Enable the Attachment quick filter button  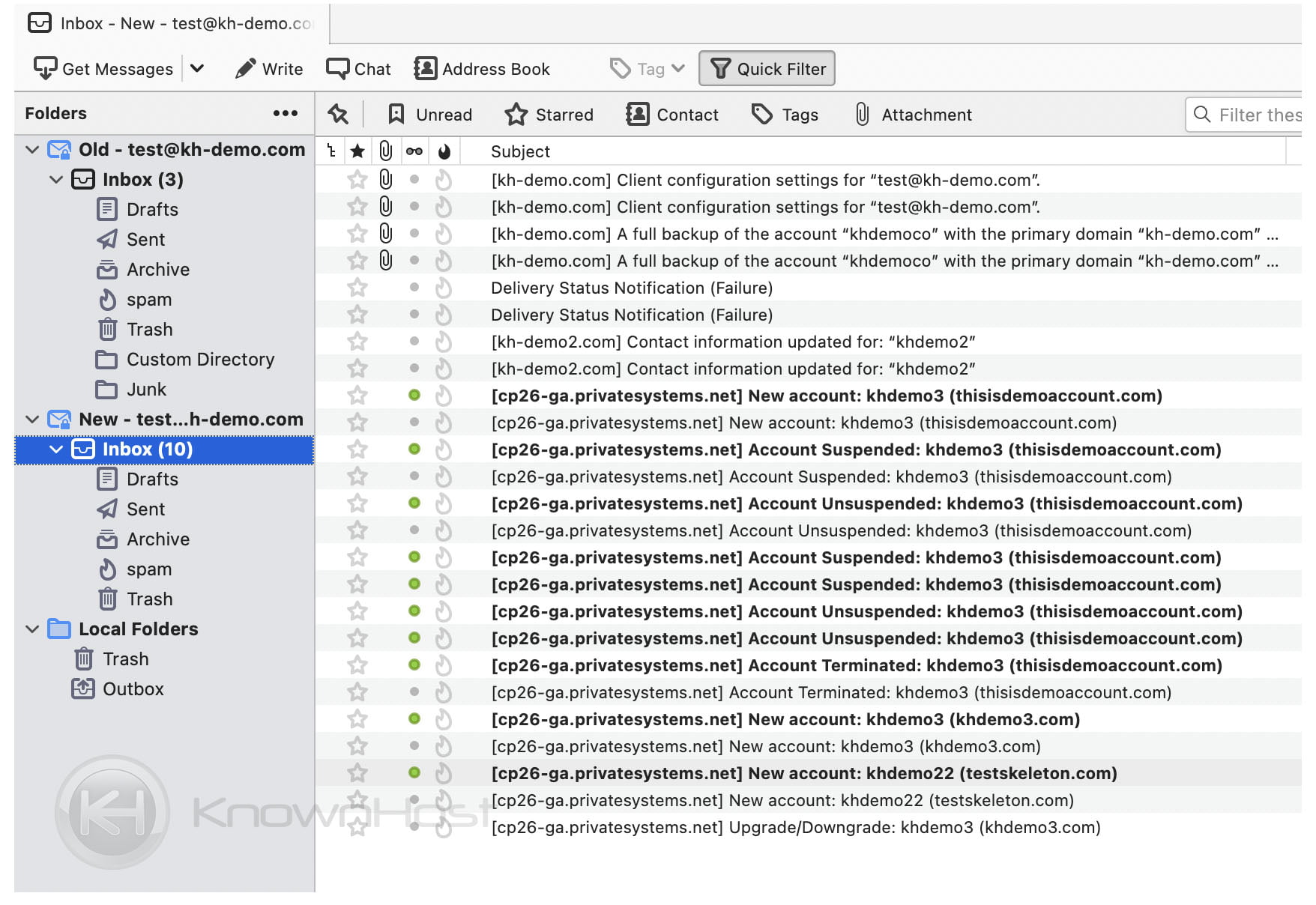pyautogui.click(x=913, y=115)
